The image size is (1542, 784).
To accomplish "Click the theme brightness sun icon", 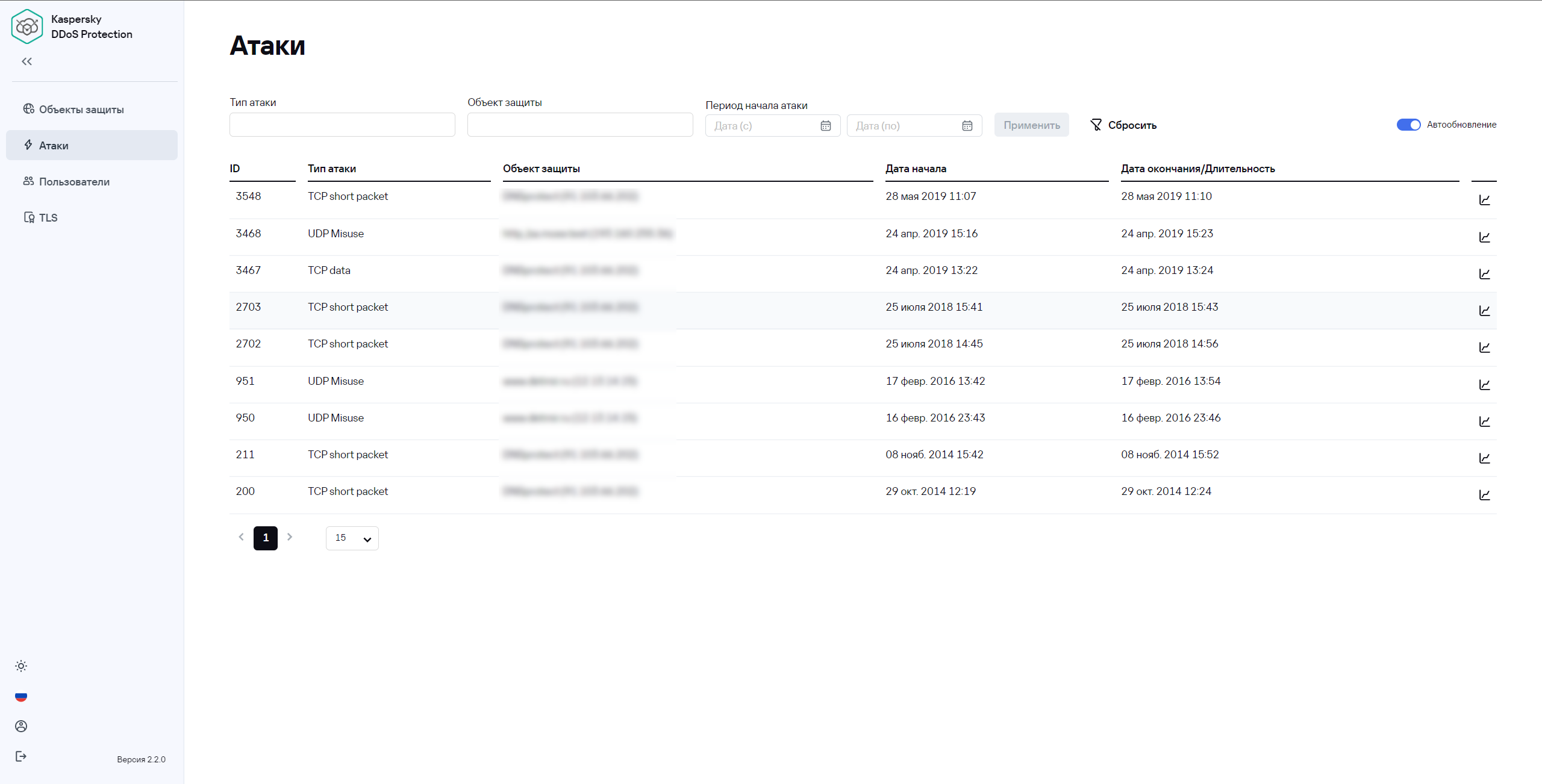I will click(x=21, y=666).
